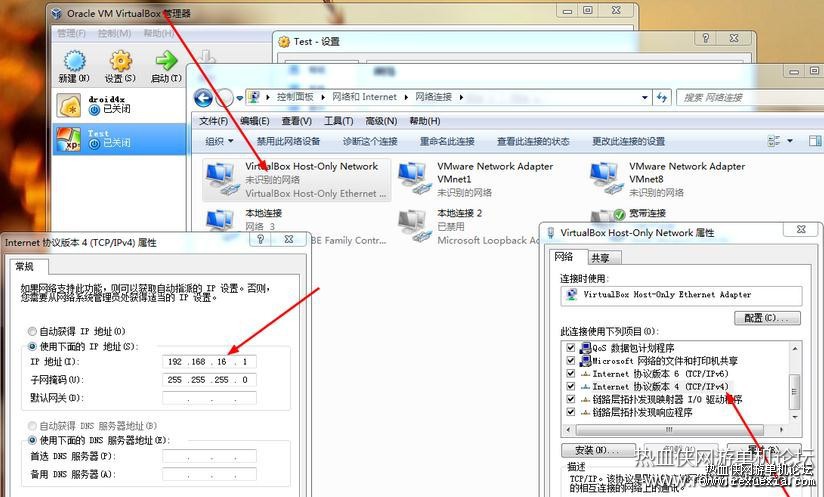Click 查看此连接的状态 toolbar button
The width and height of the screenshot is (824, 497).
point(533,141)
